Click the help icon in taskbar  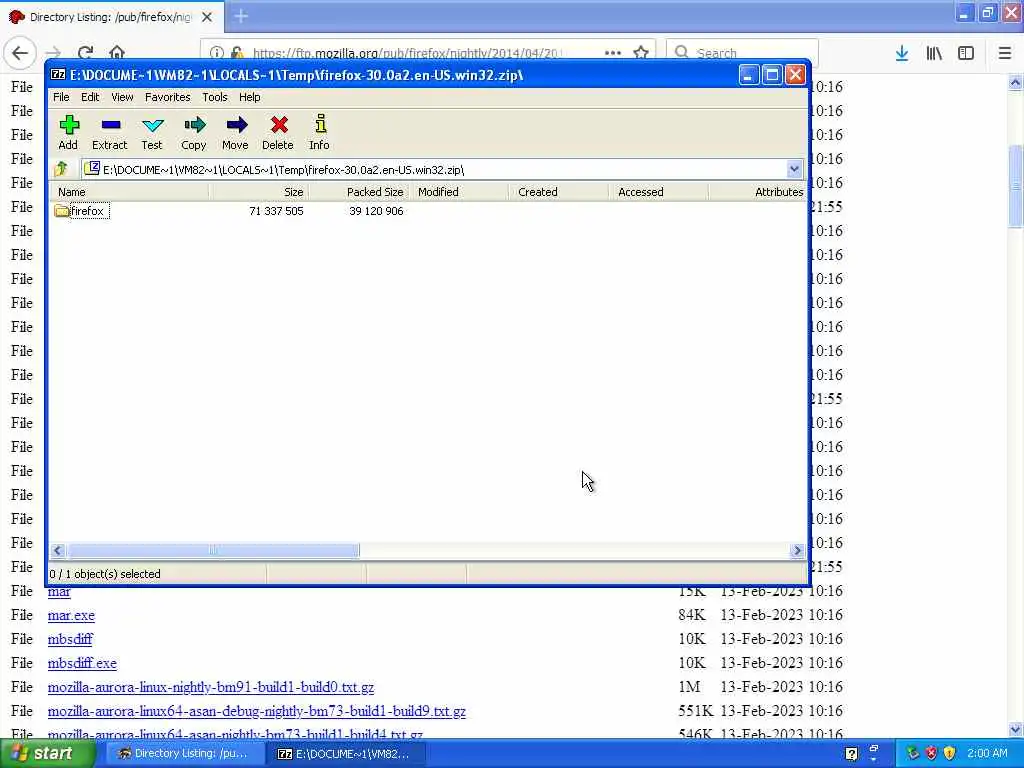(852, 754)
